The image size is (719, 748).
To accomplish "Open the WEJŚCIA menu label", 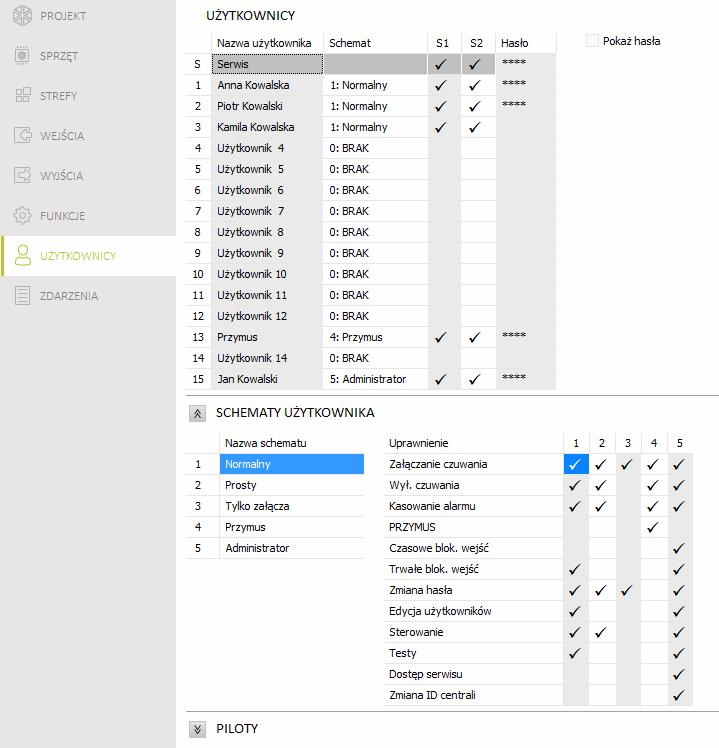I will click(x=62, y=136).
